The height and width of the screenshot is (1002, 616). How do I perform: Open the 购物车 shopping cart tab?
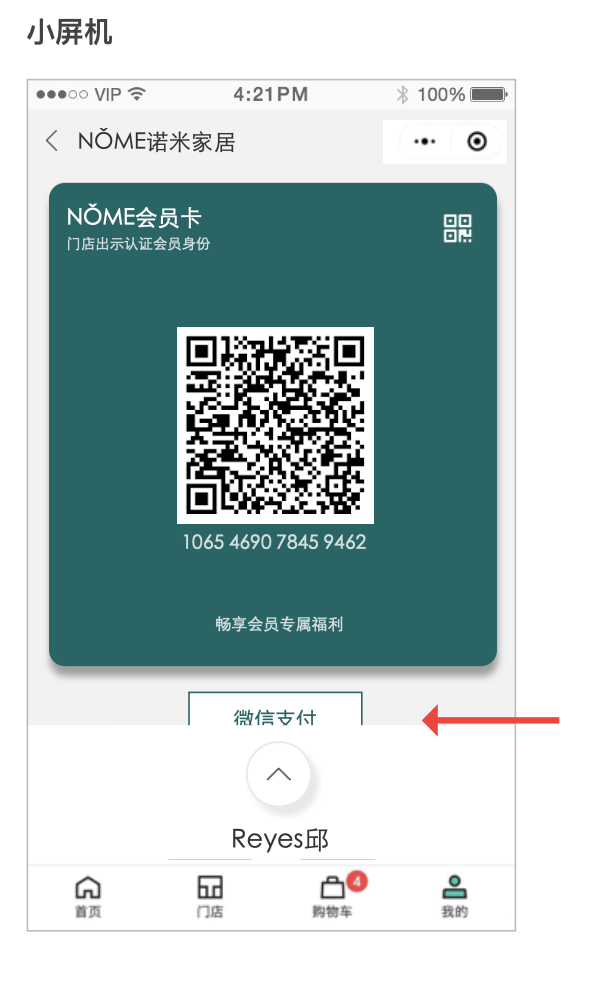click(x=332, y=897)
